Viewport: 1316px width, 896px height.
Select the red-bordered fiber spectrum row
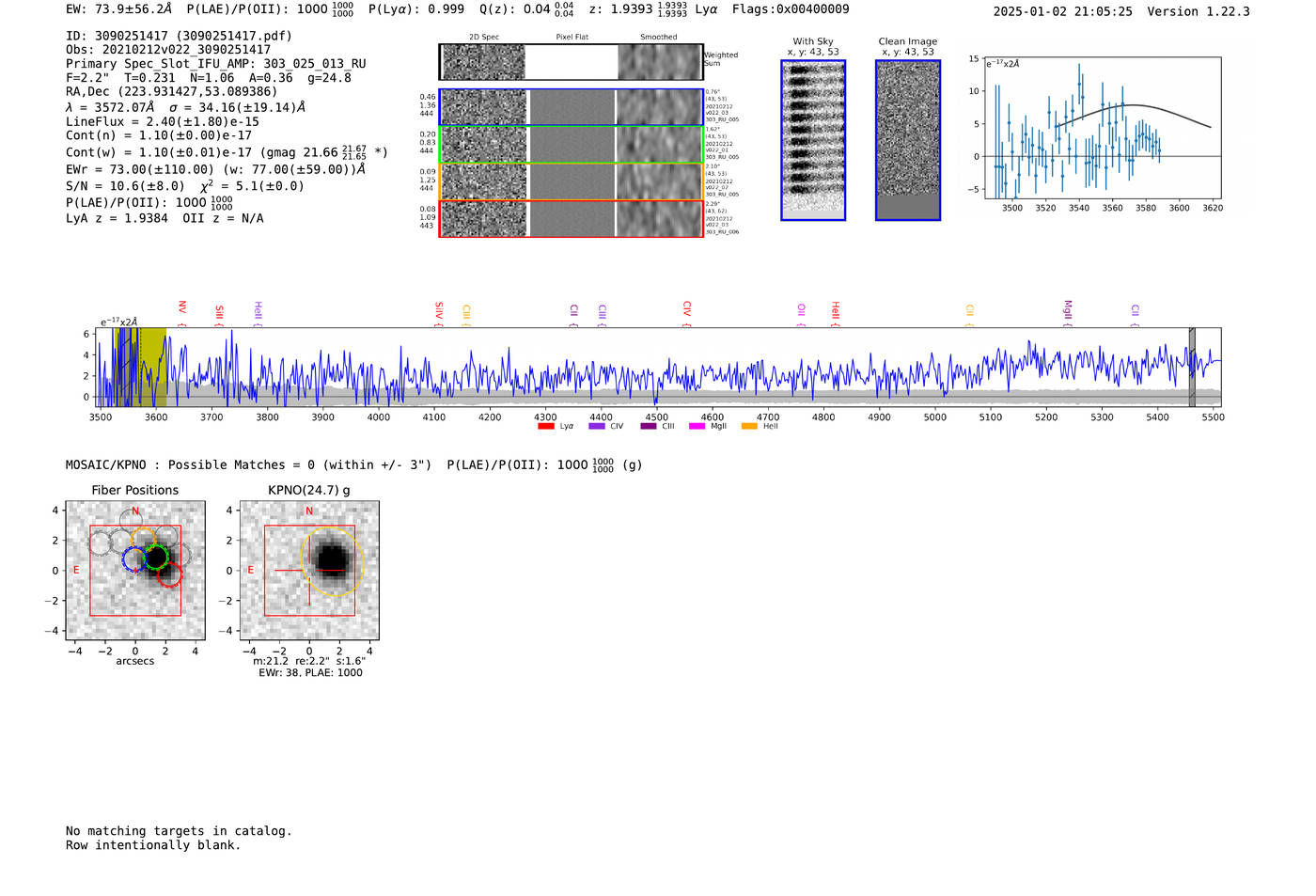click(572, 218)
